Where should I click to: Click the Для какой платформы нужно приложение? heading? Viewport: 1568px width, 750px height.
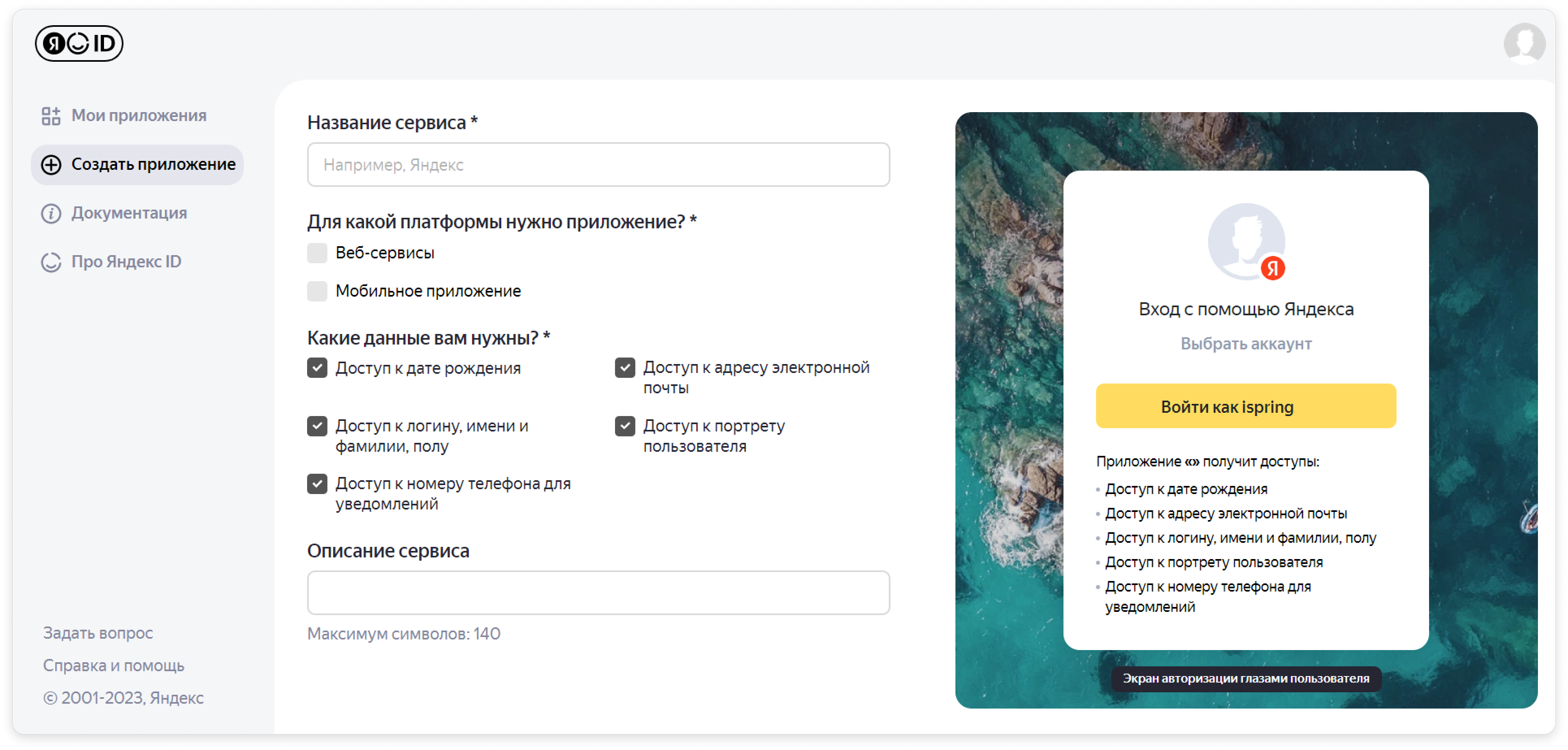(x=502, y=222)
